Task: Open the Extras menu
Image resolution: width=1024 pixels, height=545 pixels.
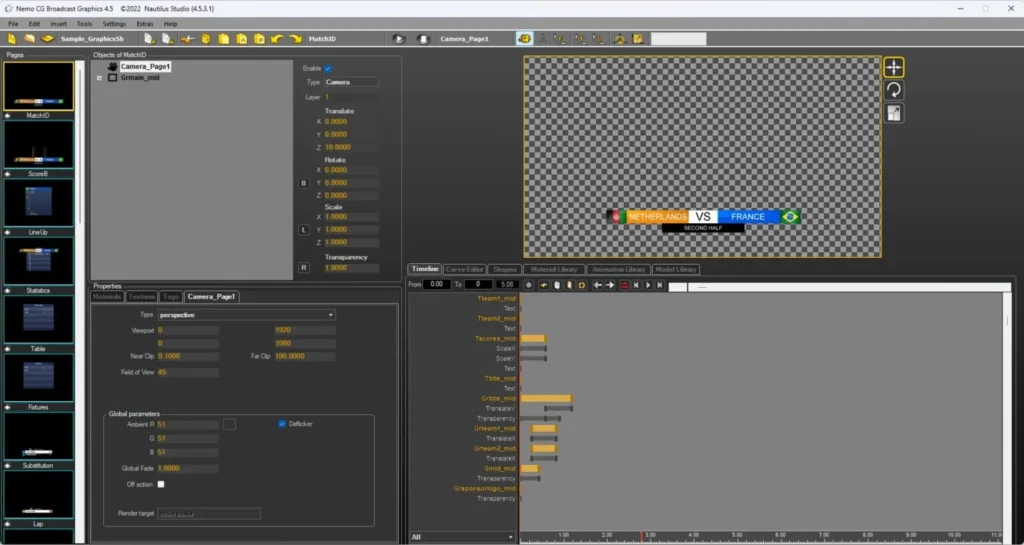Action: [145, 24]
